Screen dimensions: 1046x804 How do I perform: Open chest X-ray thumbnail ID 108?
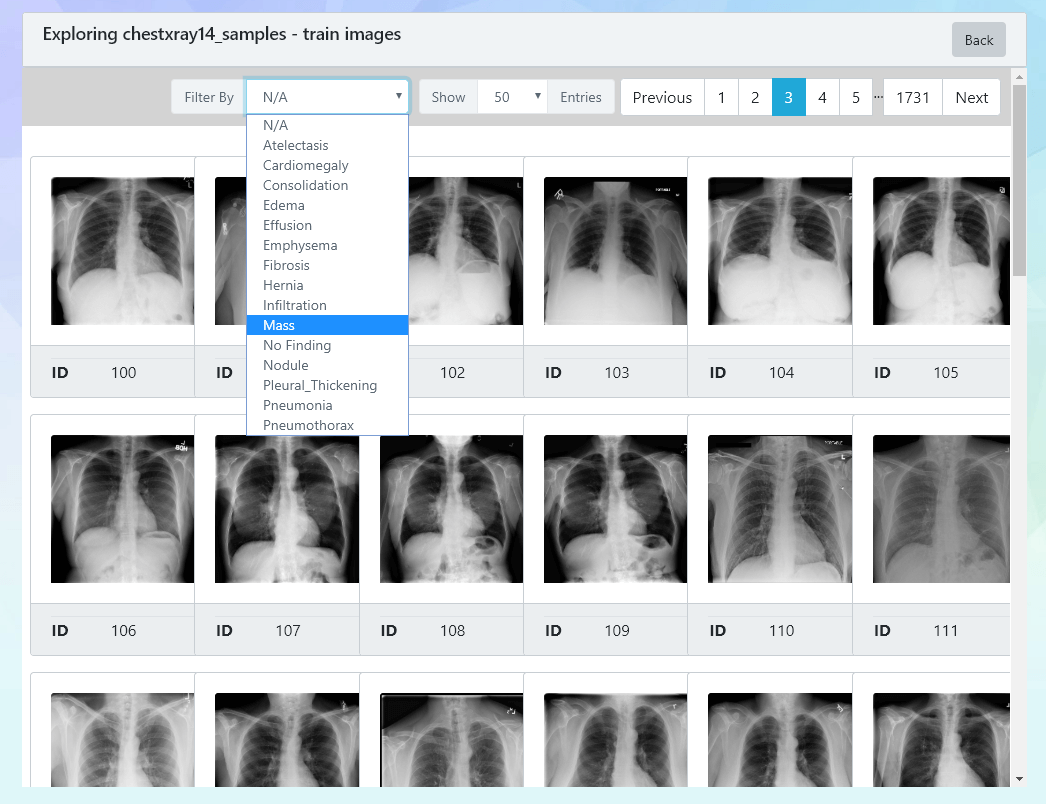tap(452, 509)
